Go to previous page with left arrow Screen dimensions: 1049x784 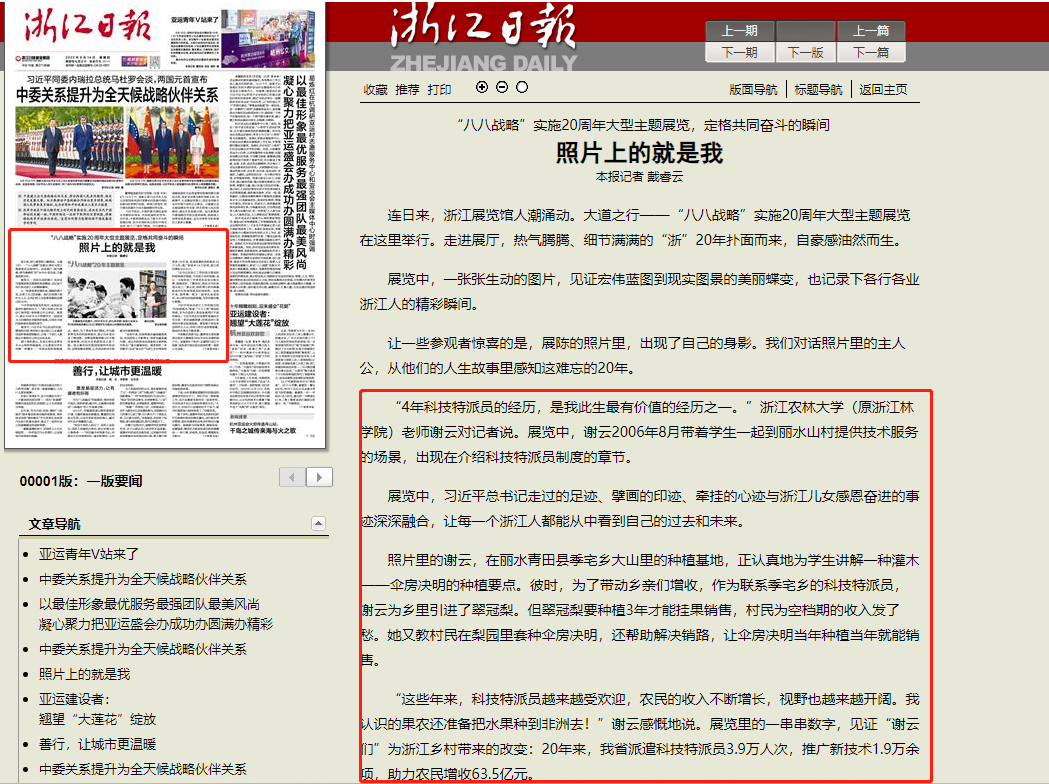[x=292, y=477]
